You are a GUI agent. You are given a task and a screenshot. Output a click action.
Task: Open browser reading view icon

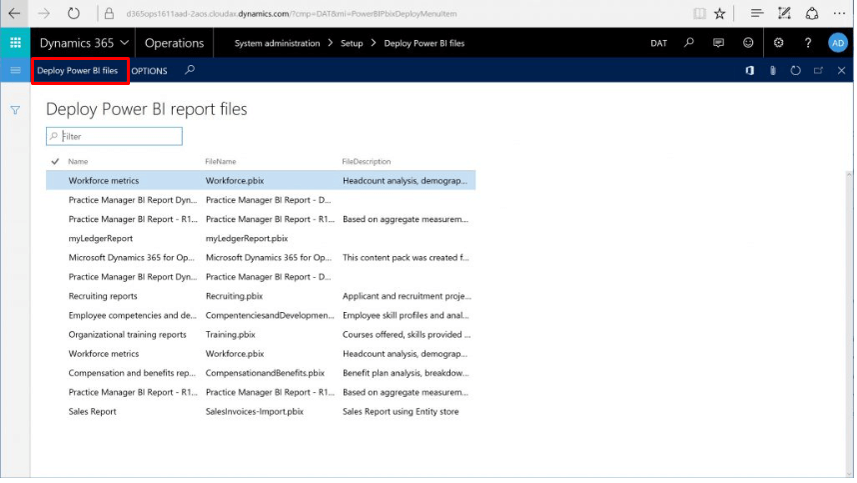(x=699, y=14)
